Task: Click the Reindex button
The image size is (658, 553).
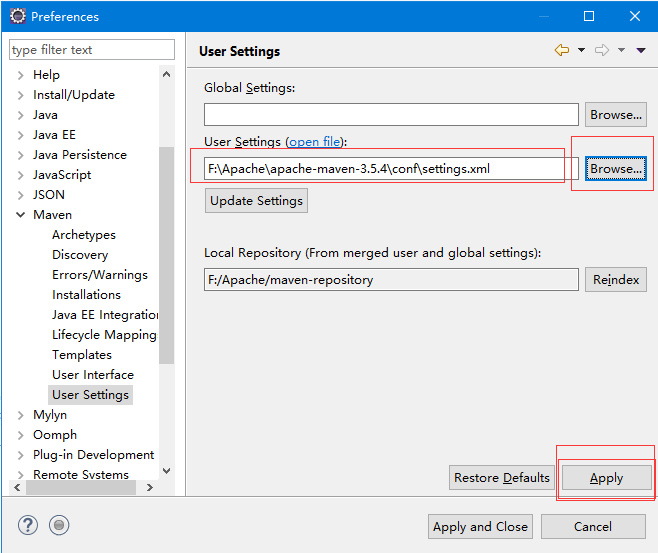Action: click(615, 280)
